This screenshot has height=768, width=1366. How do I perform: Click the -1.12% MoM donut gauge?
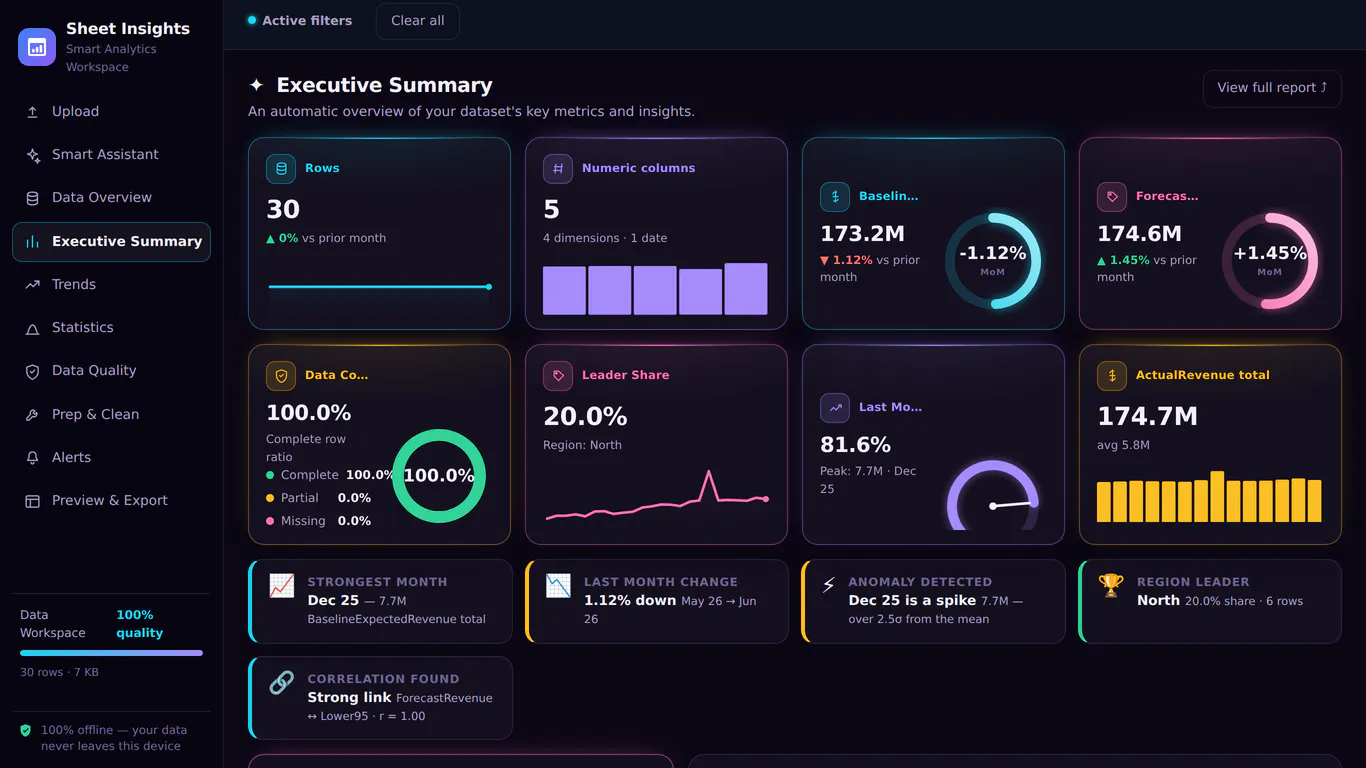tap(993, 260)
